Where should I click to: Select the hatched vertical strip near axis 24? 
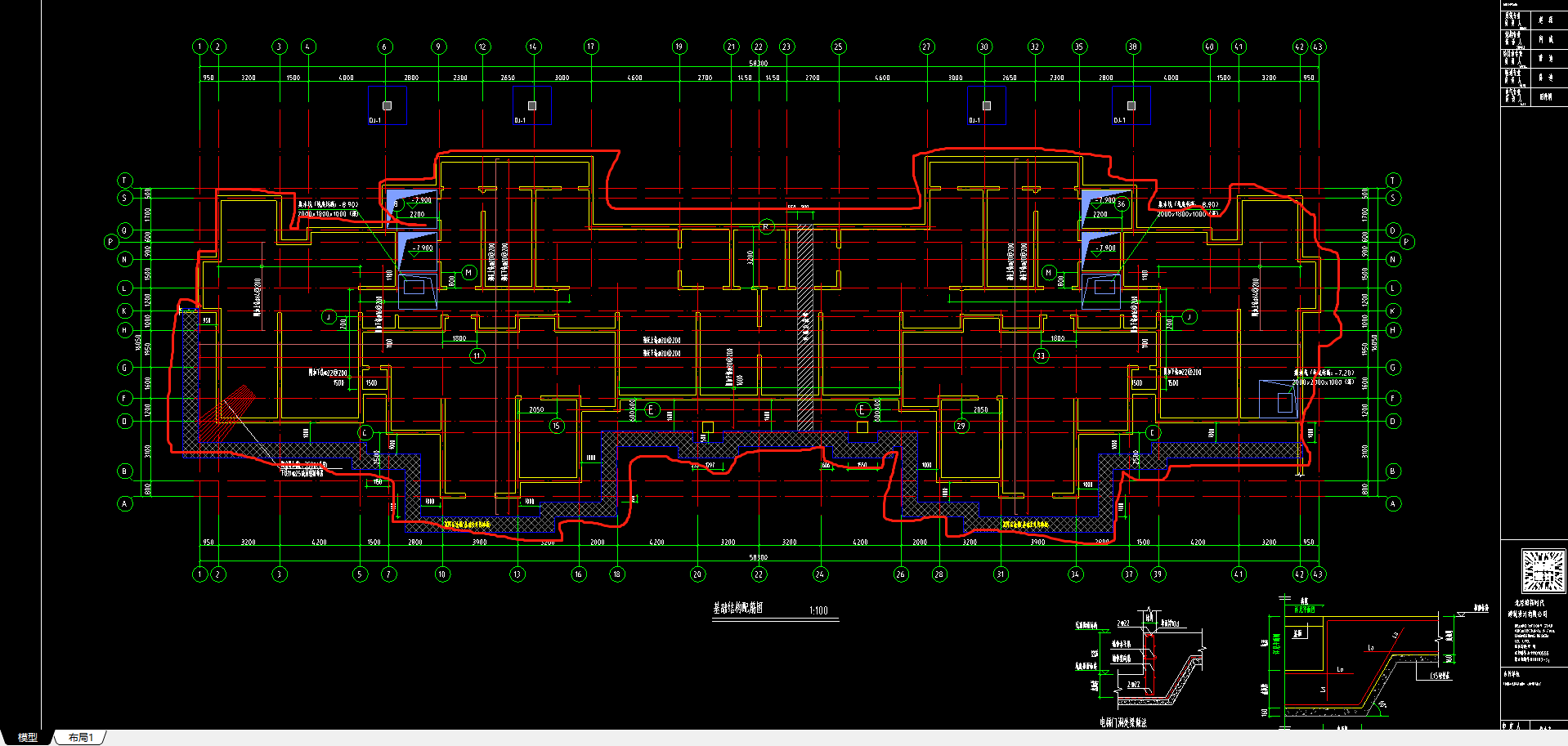pyautogui.click(x=805, y=328)
